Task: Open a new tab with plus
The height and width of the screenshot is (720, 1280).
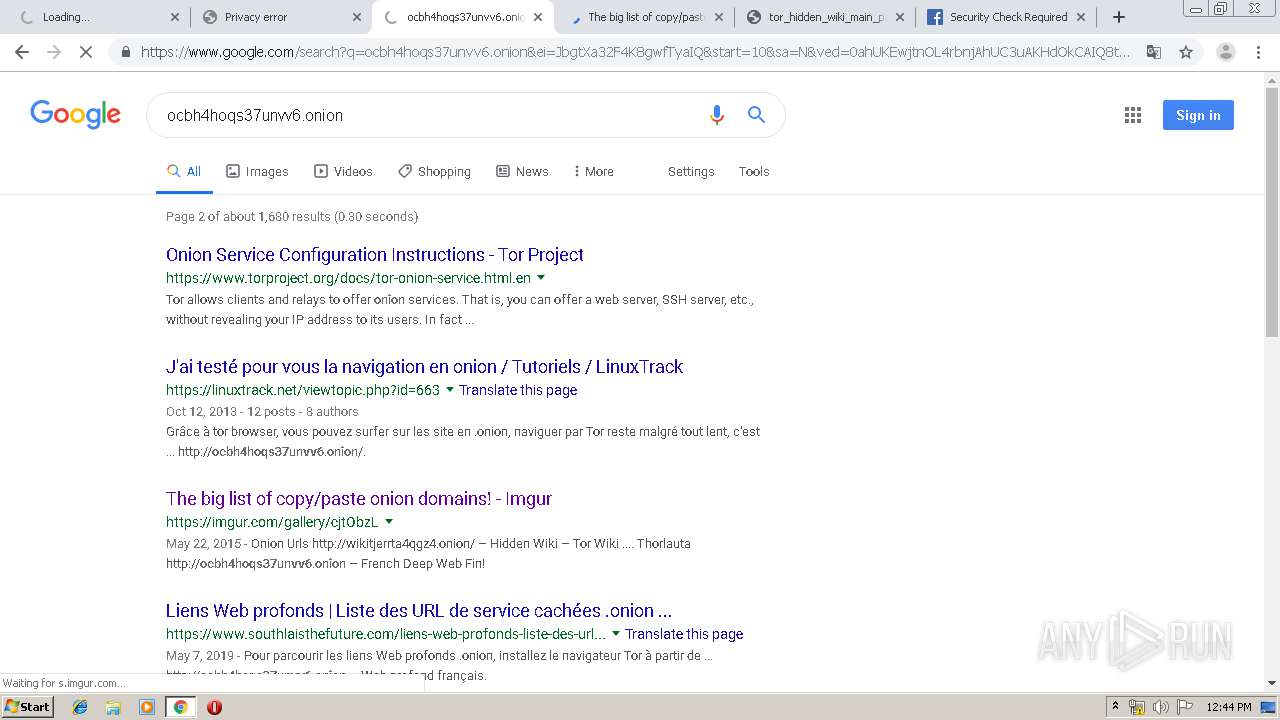Action: coord(1119,17)
